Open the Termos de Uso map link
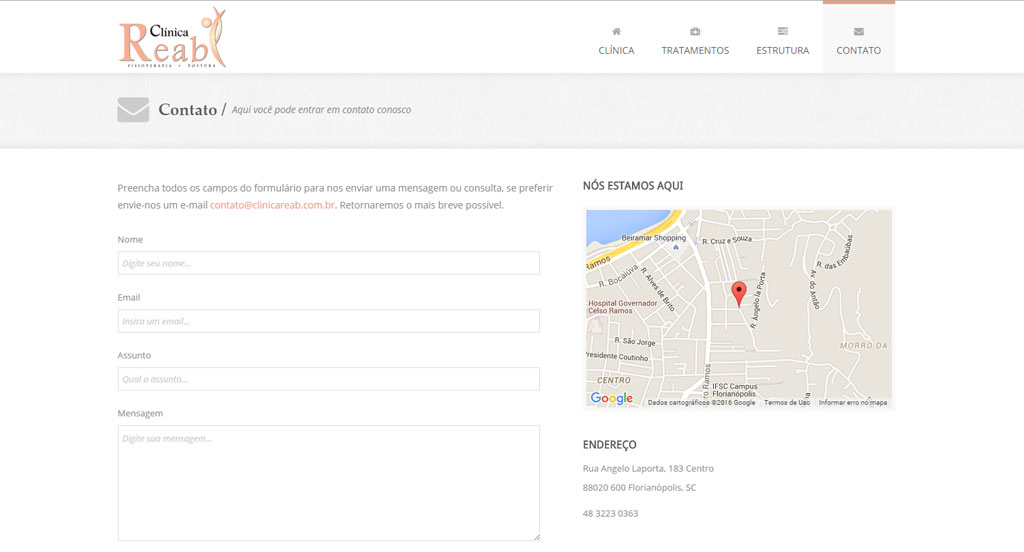Image resolution: width=1024 pixels, height=552 pixels. tap(787, 402)
